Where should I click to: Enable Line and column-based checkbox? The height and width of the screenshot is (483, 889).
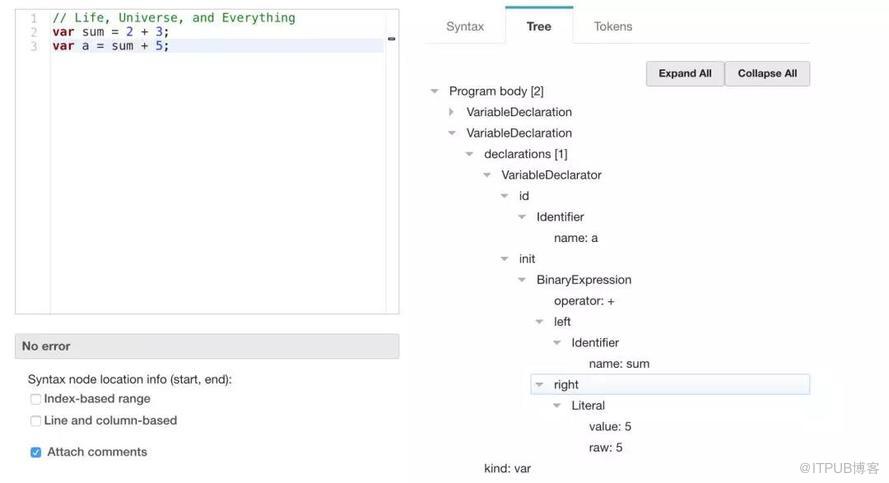coord(36,421)
